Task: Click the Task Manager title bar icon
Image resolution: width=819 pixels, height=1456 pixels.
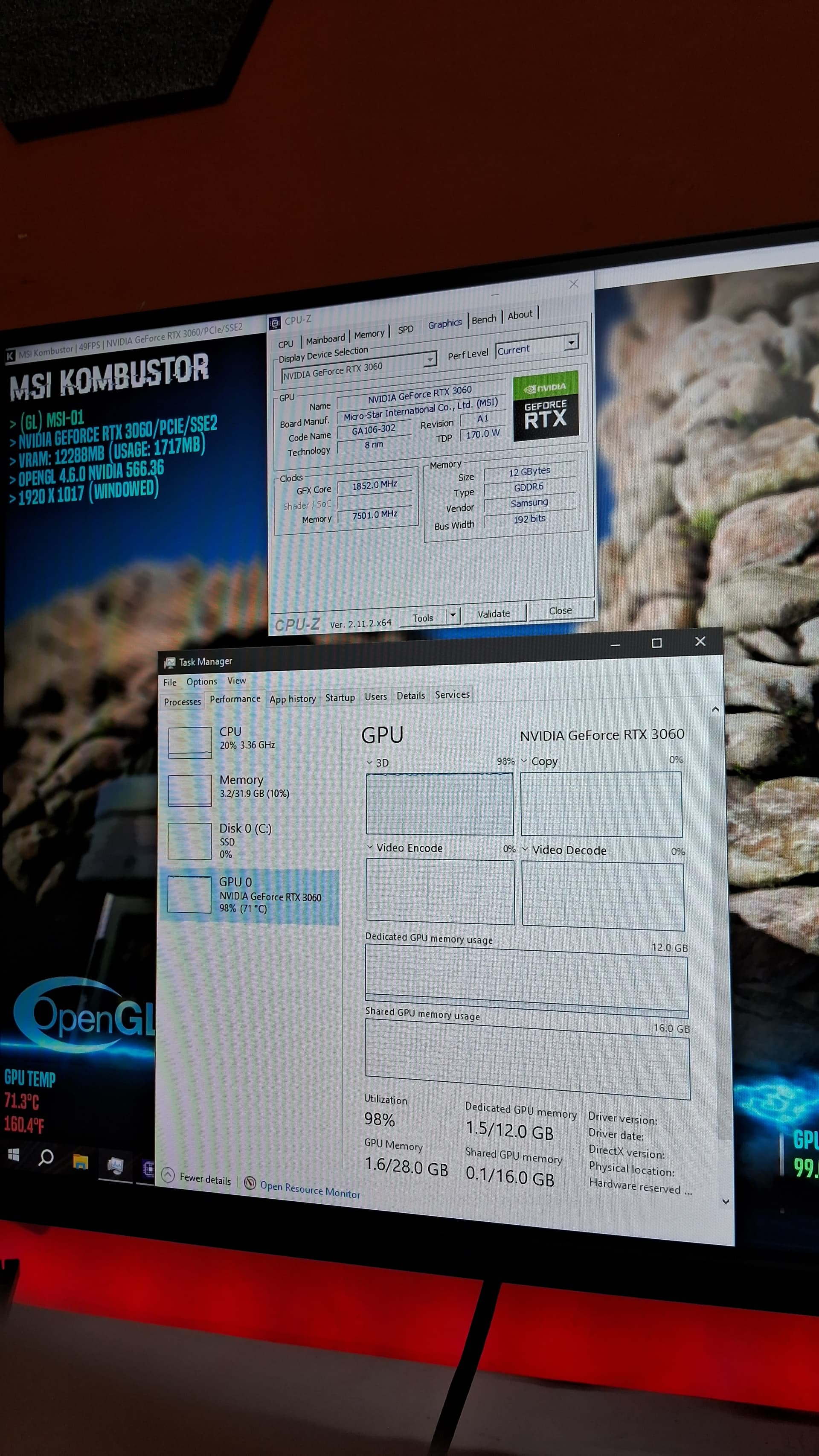Action: click(x=169, y=662)
